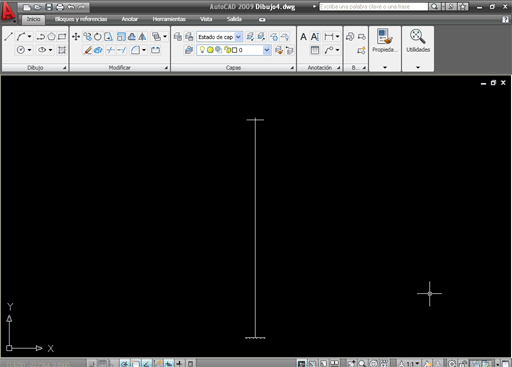The width and height of the screenshot is (512, 367).
Task: Toggle Polar tracking in the status bar
Action: coord(125,363)
